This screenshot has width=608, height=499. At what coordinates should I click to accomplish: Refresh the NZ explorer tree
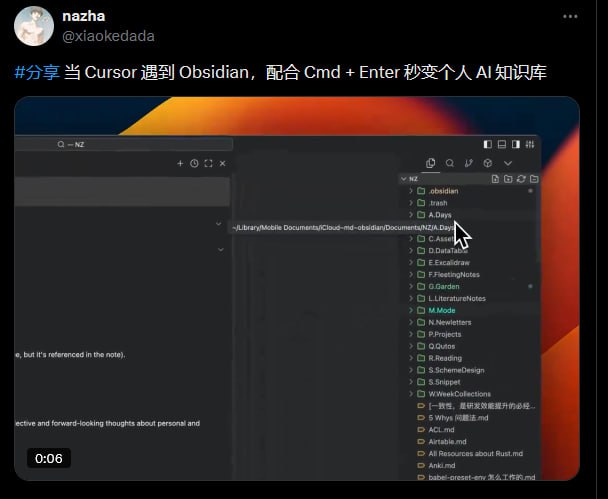(521, 179)
